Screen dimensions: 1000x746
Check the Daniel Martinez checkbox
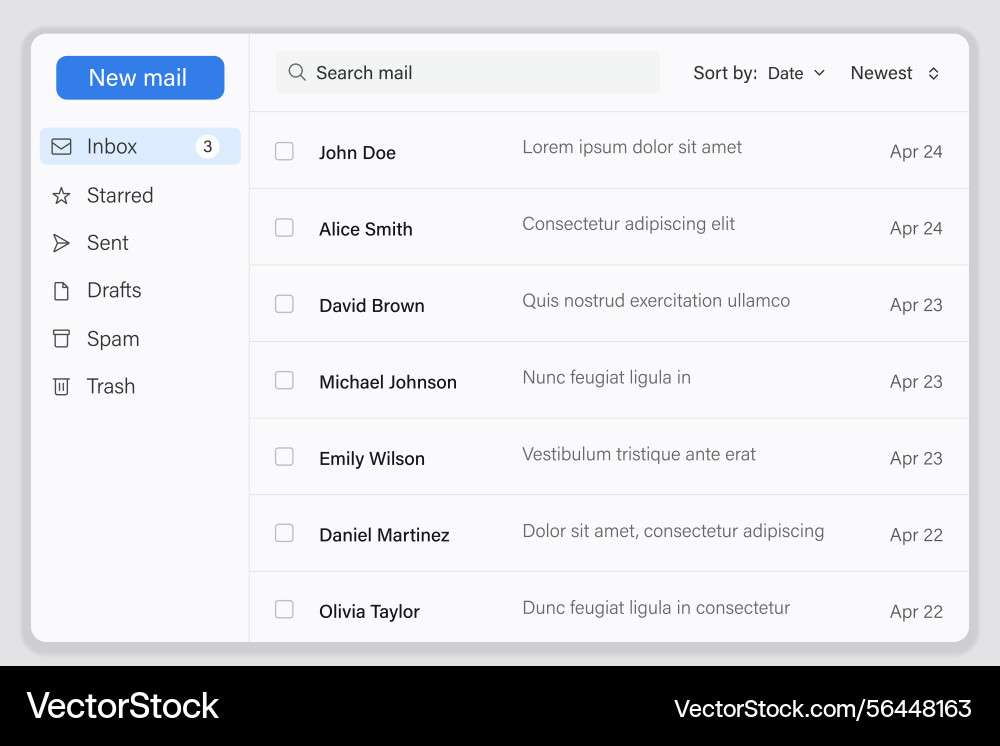point(284,533)
